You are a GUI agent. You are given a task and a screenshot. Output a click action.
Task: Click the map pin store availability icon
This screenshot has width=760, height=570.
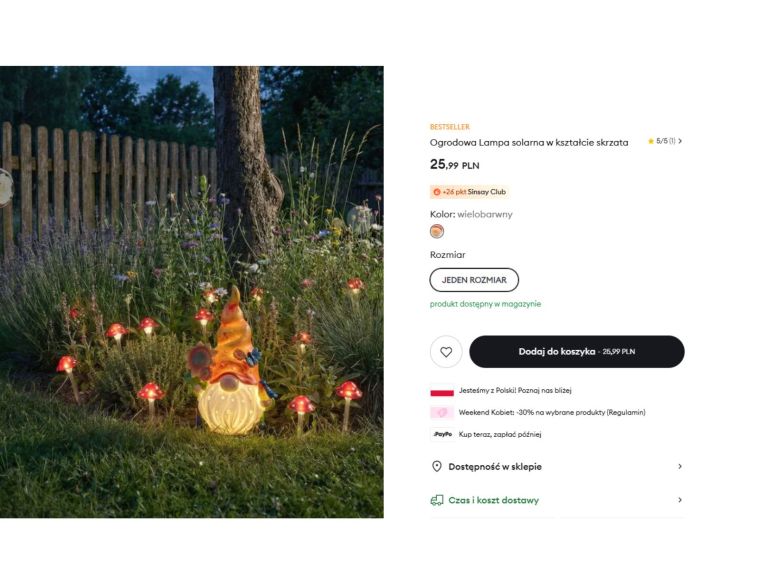pyautogui.click(x=437, y=467)
